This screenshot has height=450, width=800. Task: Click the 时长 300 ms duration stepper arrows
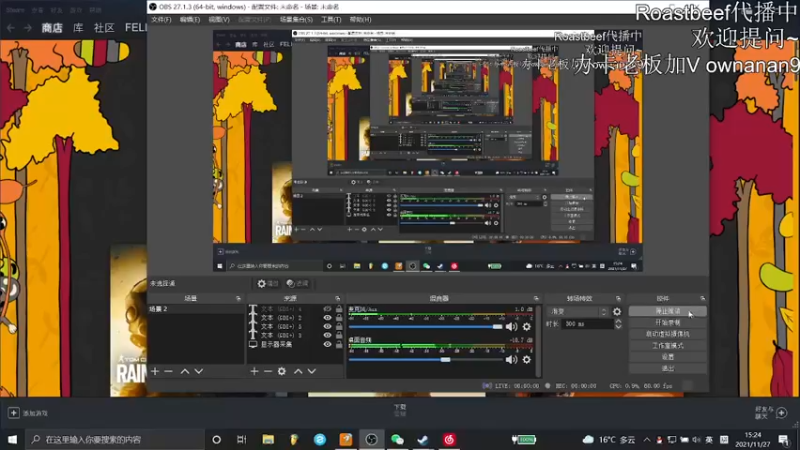coord(618,324)
